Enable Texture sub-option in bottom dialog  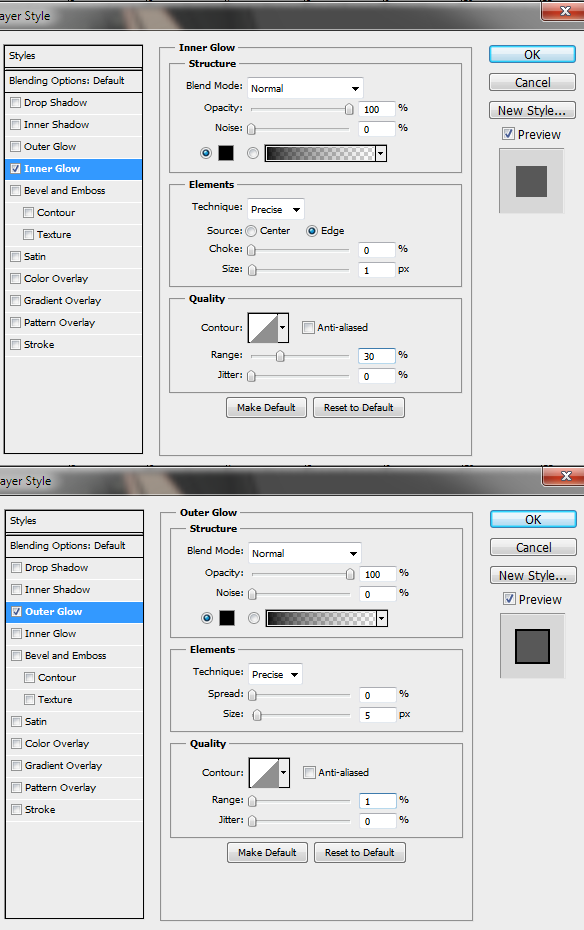(30, 699)
